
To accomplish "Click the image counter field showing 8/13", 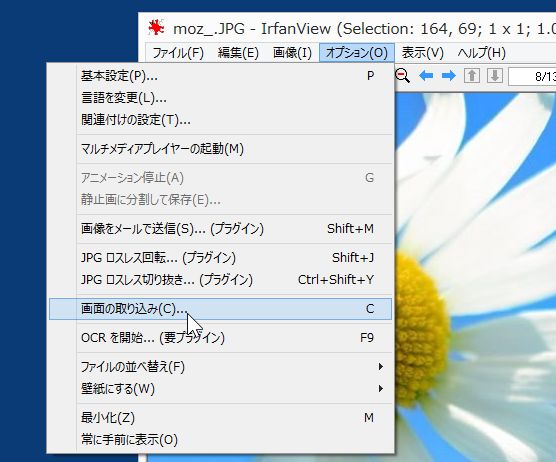I will coord(532,76).
